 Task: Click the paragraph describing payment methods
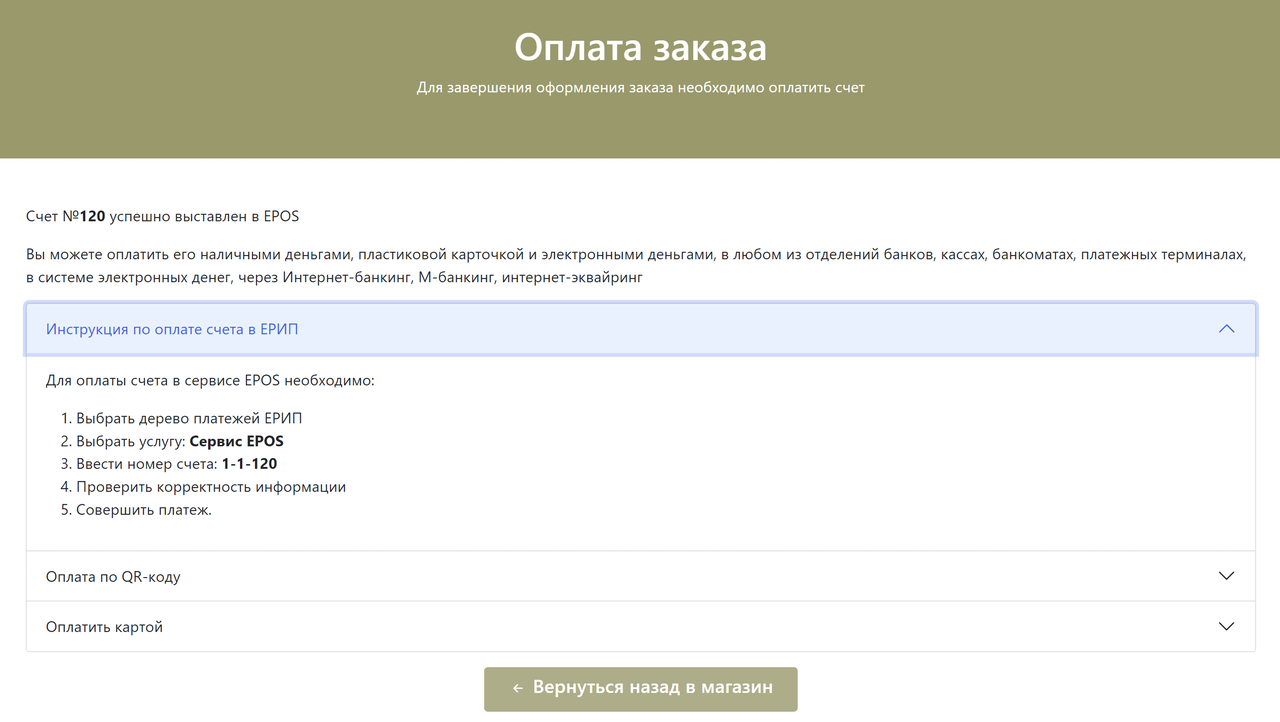tap(636, 266)
